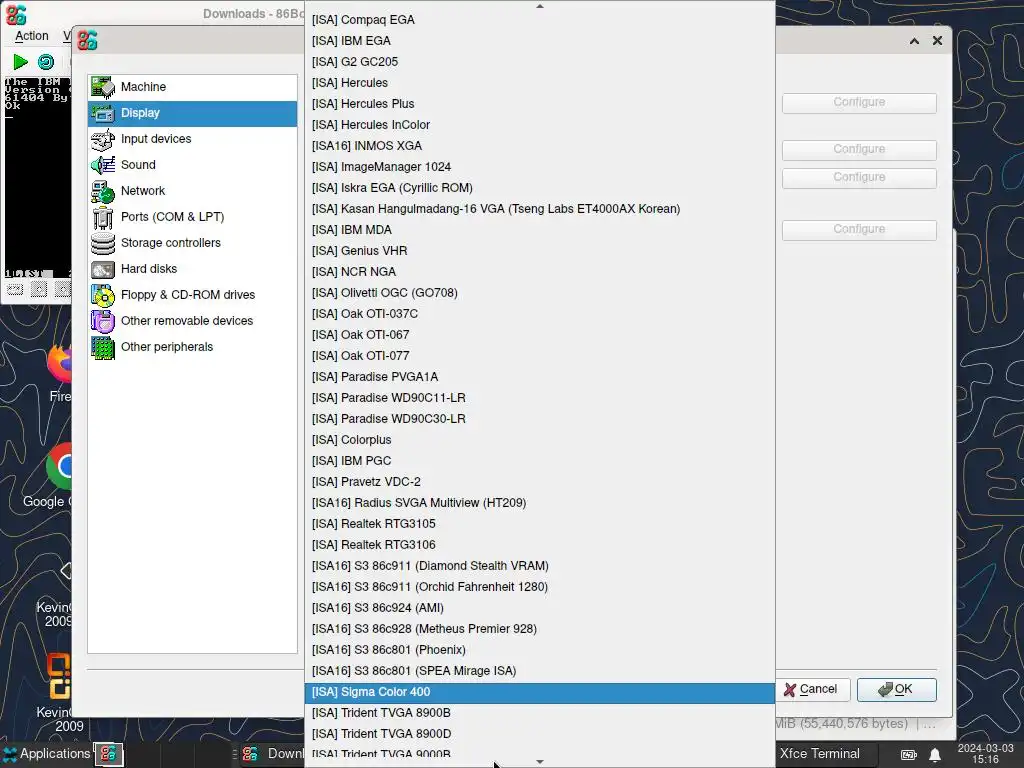1024x768 pixels.
Task: Select the [ISA] Hercules entry
Action: [539, 82]
